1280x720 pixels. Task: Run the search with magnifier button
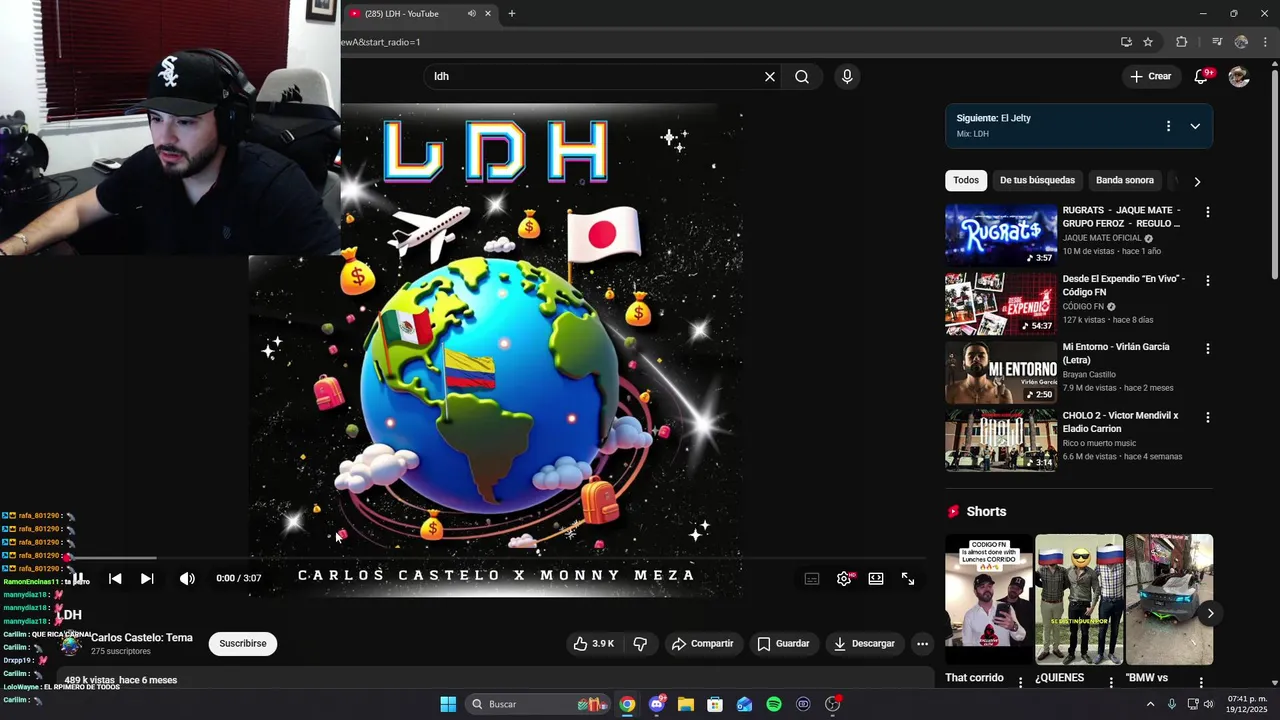pyautogui.click(x=802, y=77)
